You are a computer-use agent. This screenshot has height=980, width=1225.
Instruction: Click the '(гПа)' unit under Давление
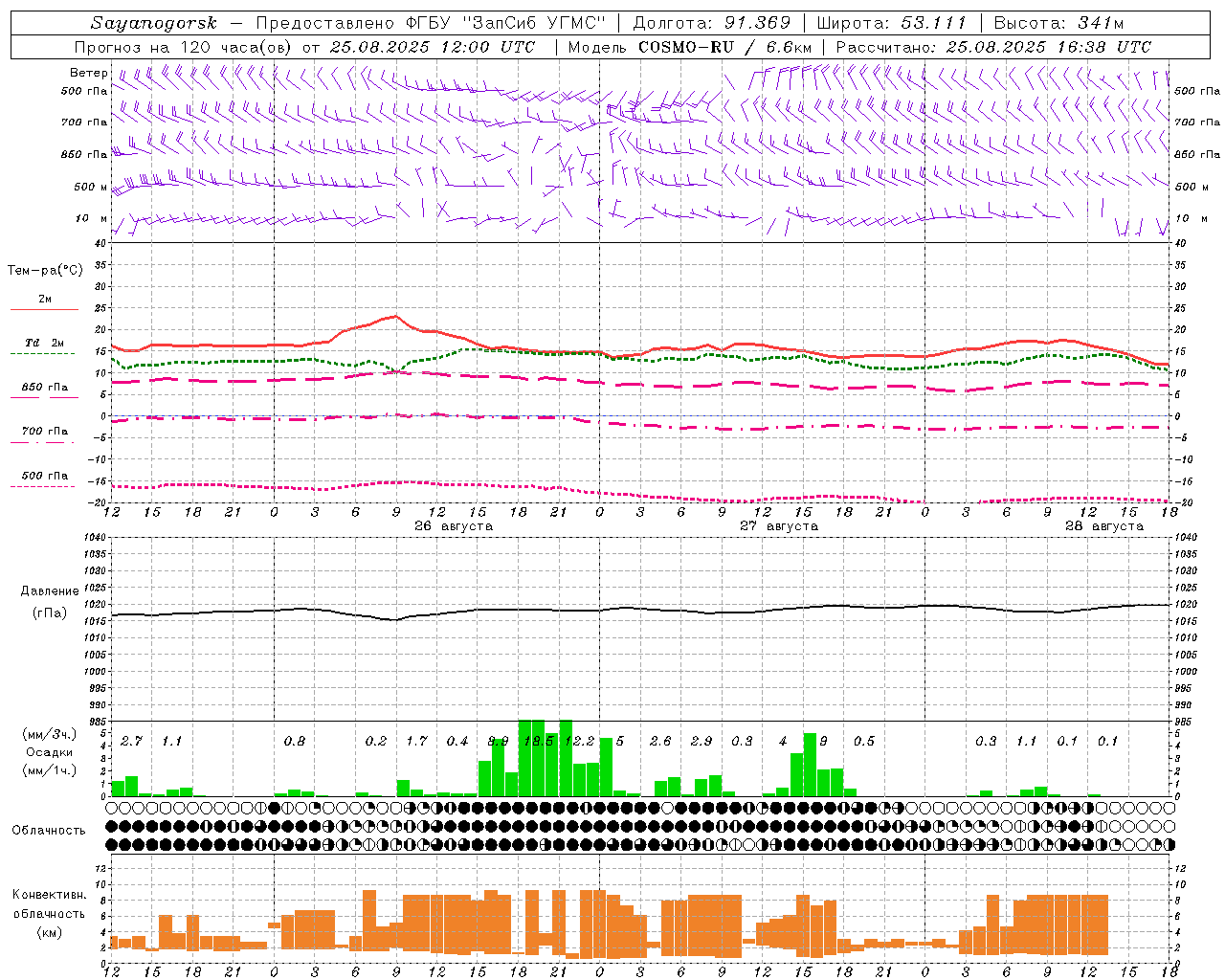point(50,612)
